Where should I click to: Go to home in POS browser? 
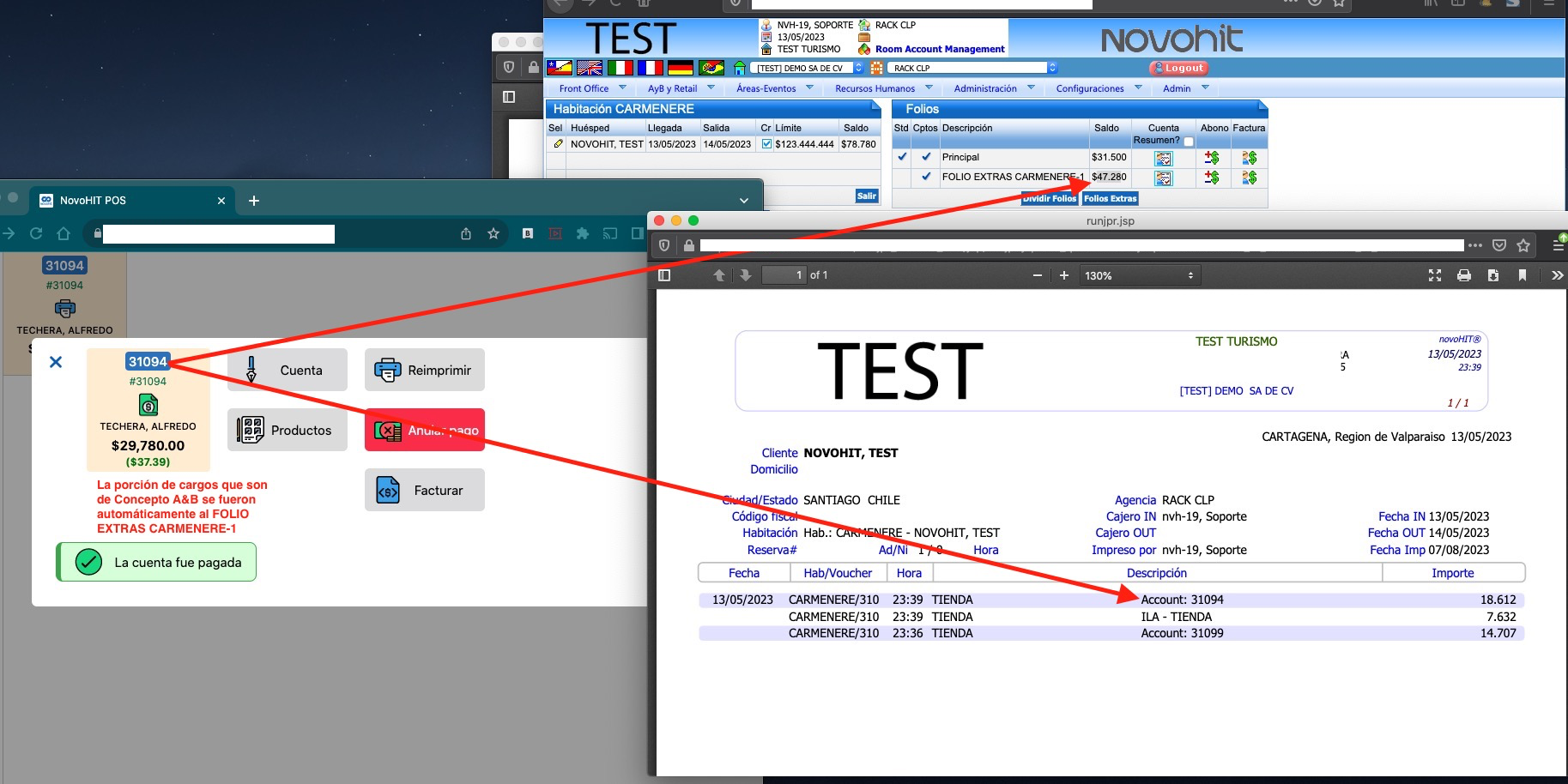(64, 233)
